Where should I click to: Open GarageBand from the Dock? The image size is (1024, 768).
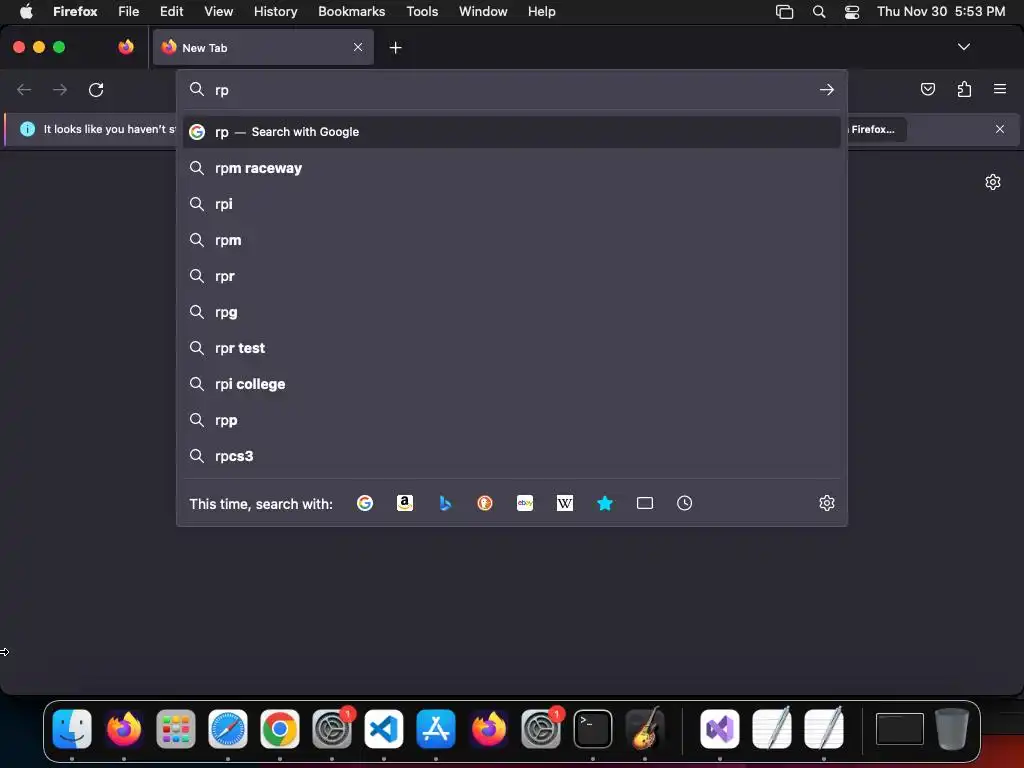click(x=645, y=728)
